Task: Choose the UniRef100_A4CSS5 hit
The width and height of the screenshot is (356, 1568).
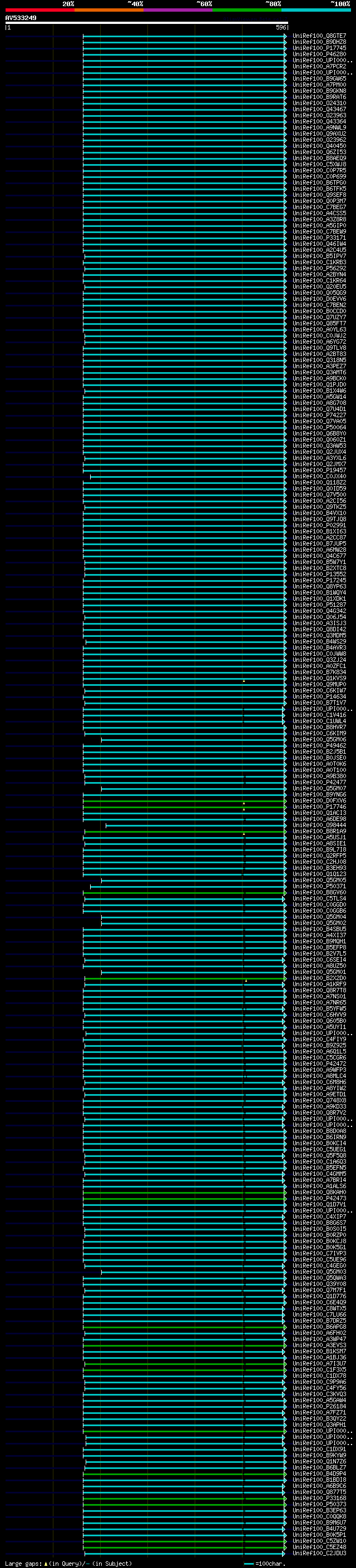Action: click(x=319, y=214)
